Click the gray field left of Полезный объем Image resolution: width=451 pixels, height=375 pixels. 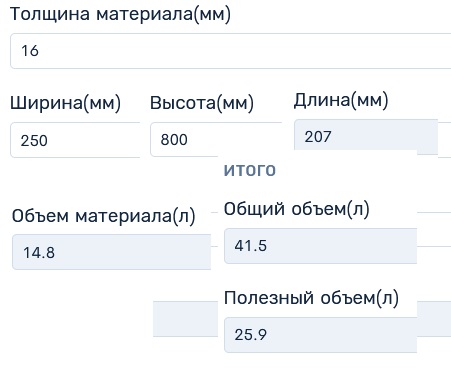(x=185, y=319)
